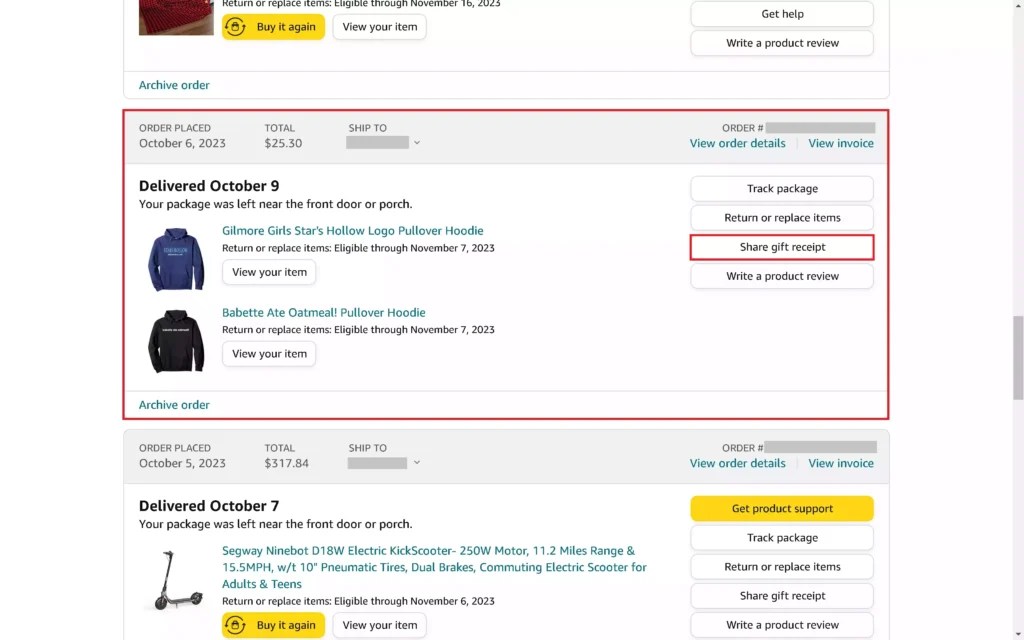The width and height of the screenshot is (1024, 640).
Task: Click Return or replace items for the hoodies
Action: pos(781,217)
